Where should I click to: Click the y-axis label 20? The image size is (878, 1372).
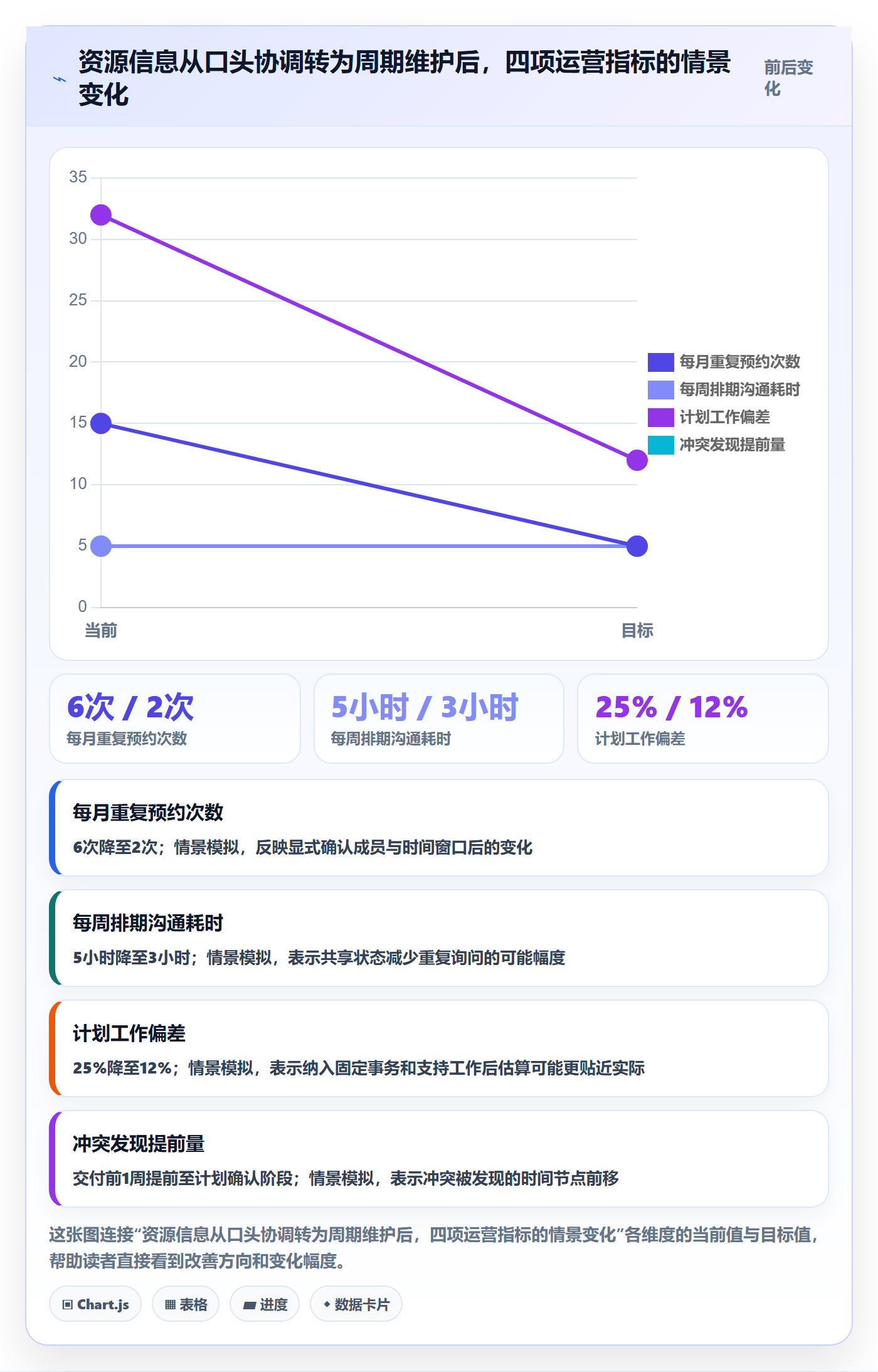78,362
